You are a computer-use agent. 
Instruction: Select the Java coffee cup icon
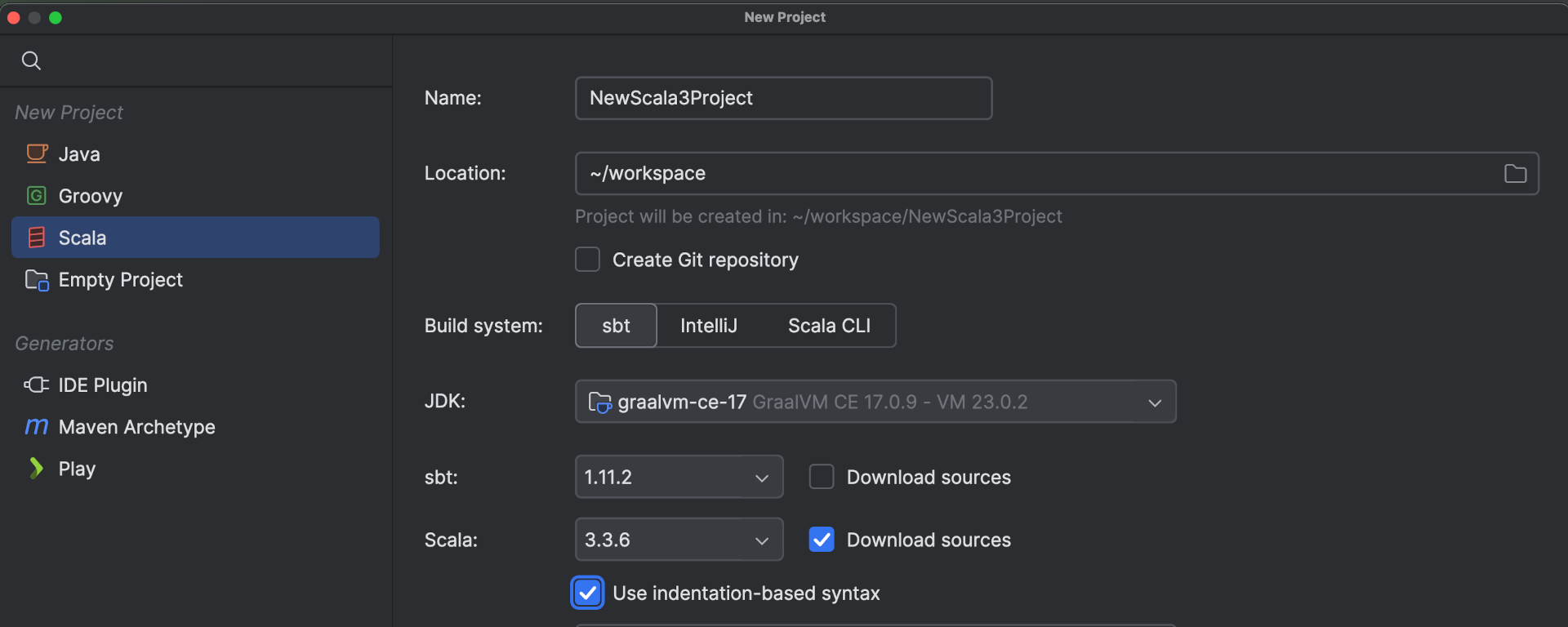(37, 153)
